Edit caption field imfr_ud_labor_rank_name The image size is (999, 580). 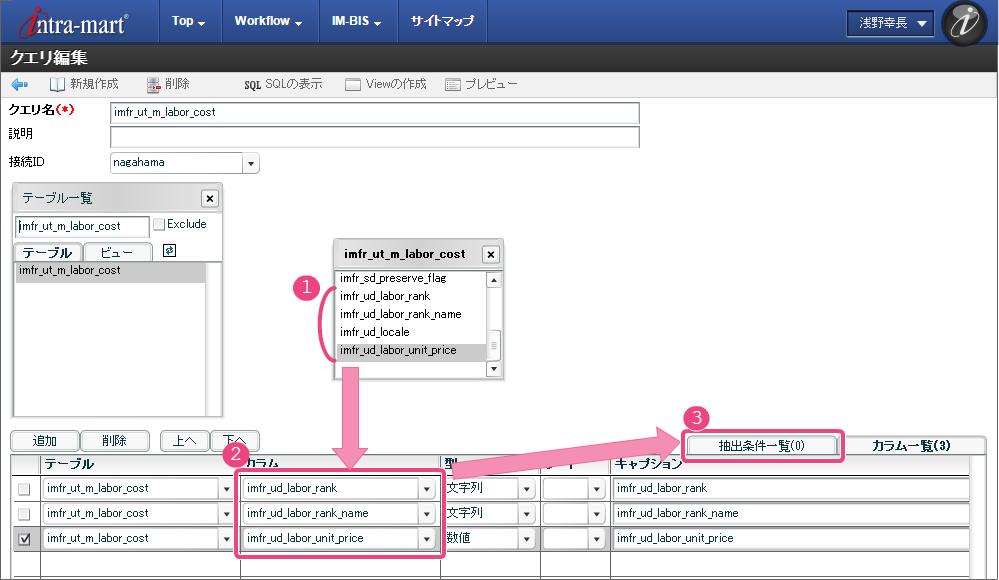(791, 514)
